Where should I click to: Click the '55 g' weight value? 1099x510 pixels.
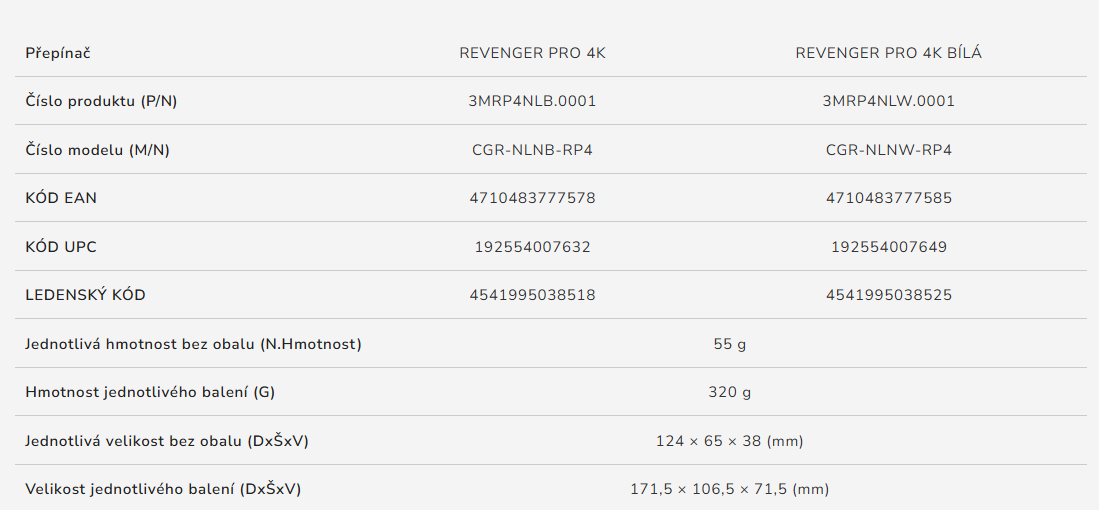point(730,344)
